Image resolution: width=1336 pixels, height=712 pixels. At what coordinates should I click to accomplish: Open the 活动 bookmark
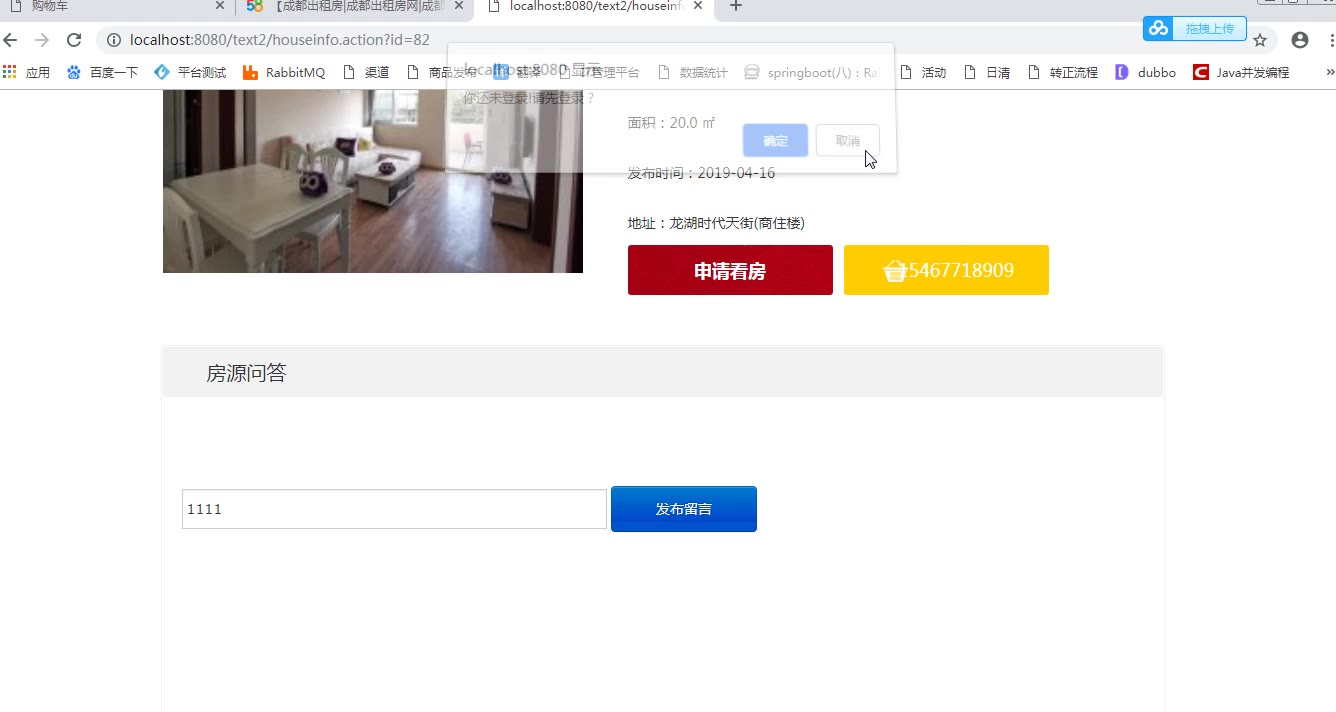coord(923,72)
